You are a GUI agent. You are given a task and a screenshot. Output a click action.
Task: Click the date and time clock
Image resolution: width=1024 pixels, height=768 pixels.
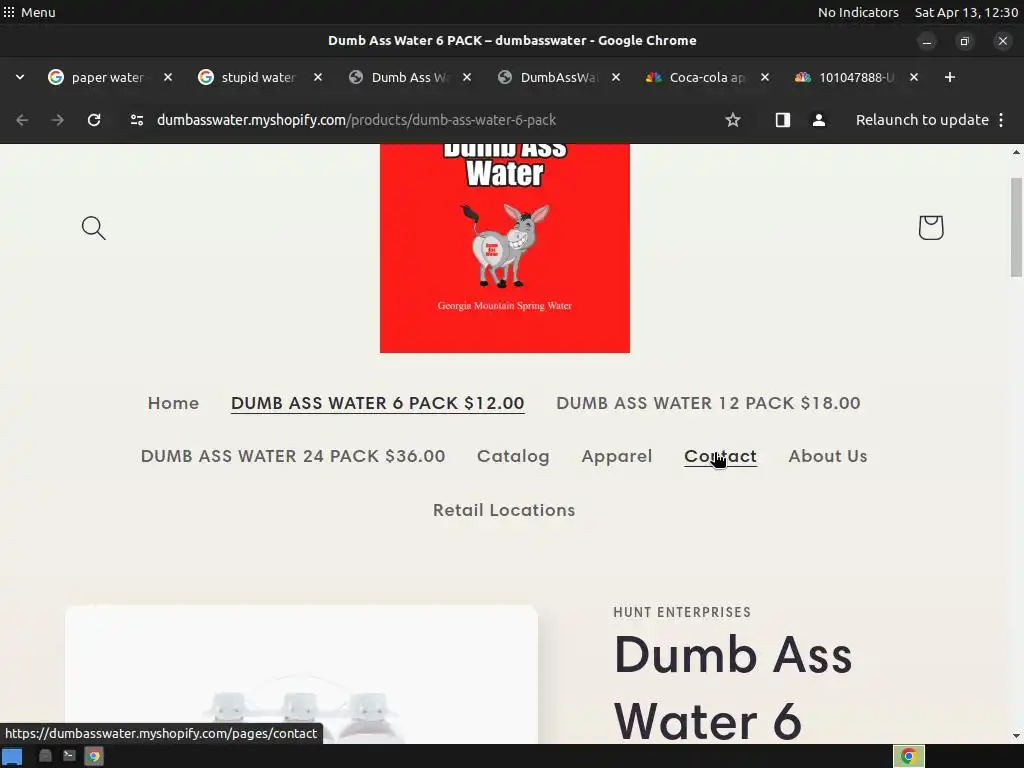pyautogui.click(x=966, y=12)
